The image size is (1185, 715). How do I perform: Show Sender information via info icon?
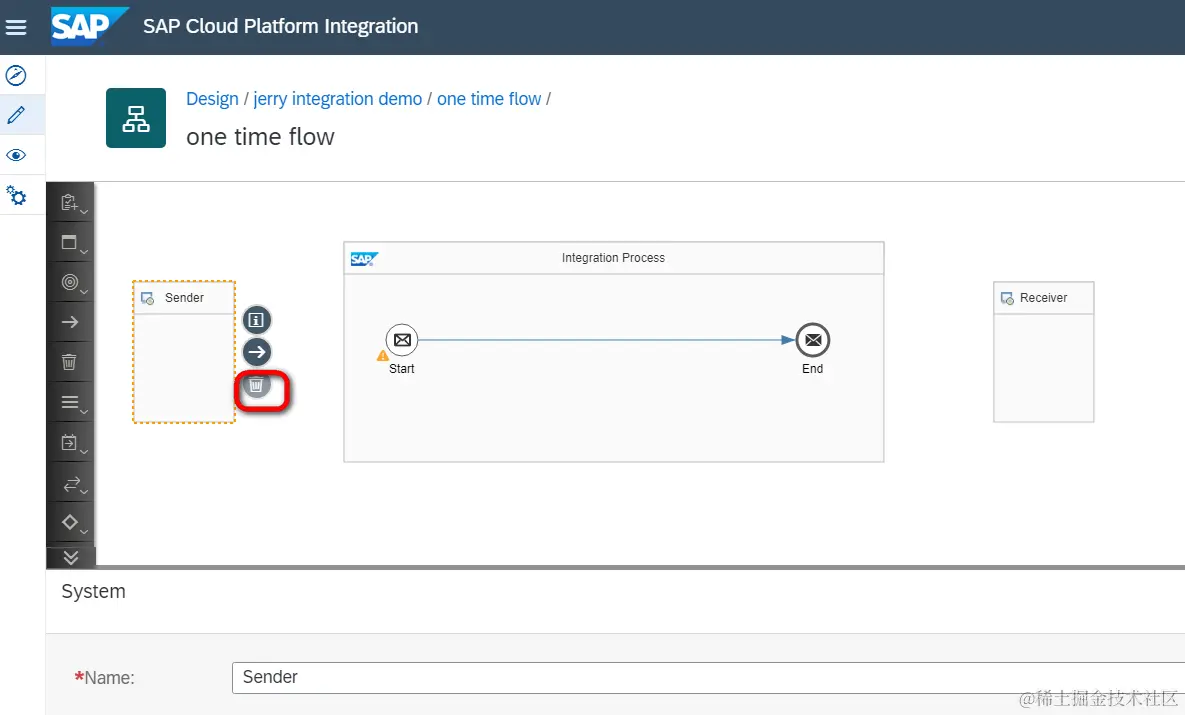point(257,320)
